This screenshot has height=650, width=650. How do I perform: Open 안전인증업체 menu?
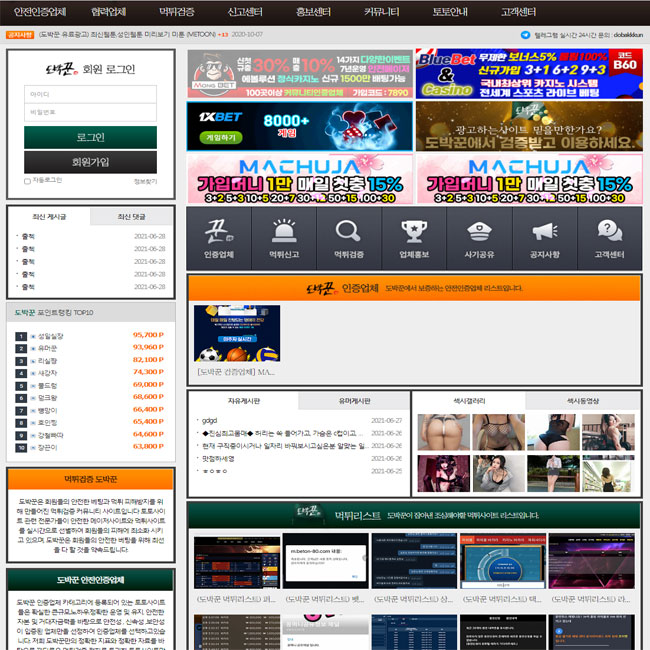coord(40,12)
